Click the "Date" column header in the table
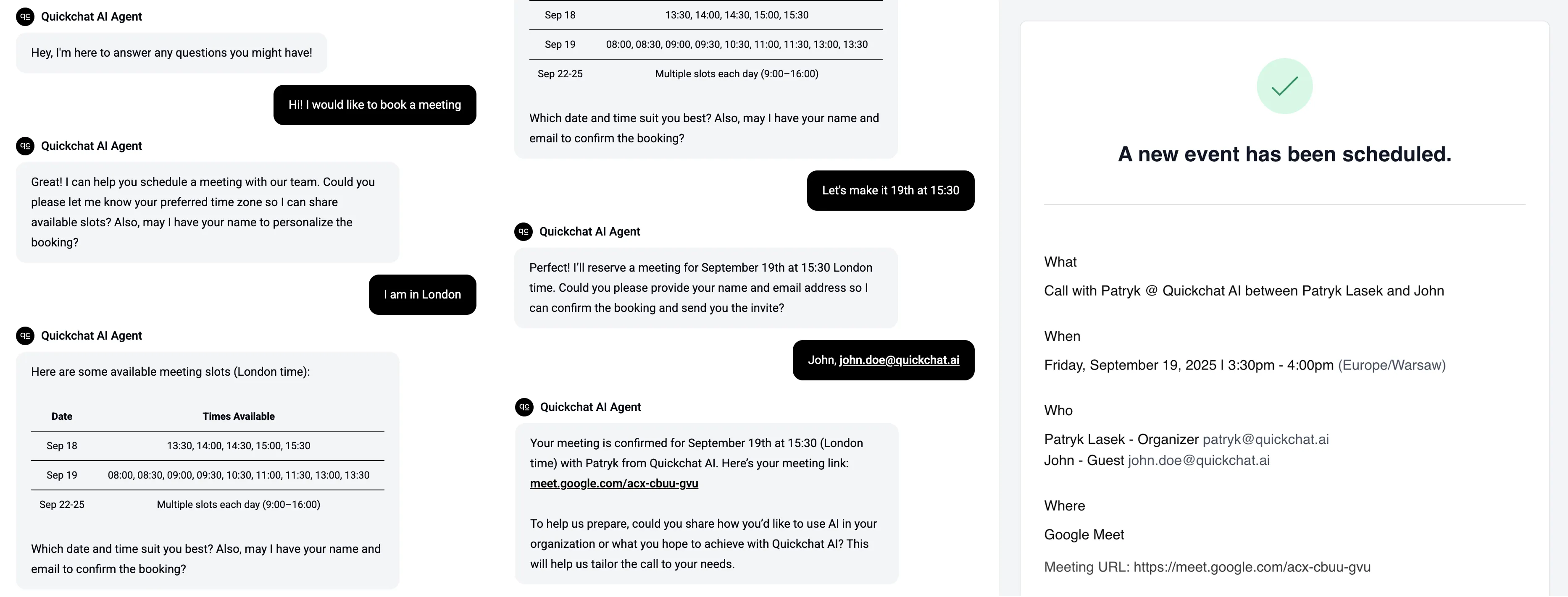The width and height of the screenshot is (1568, 597). point(61,416)
